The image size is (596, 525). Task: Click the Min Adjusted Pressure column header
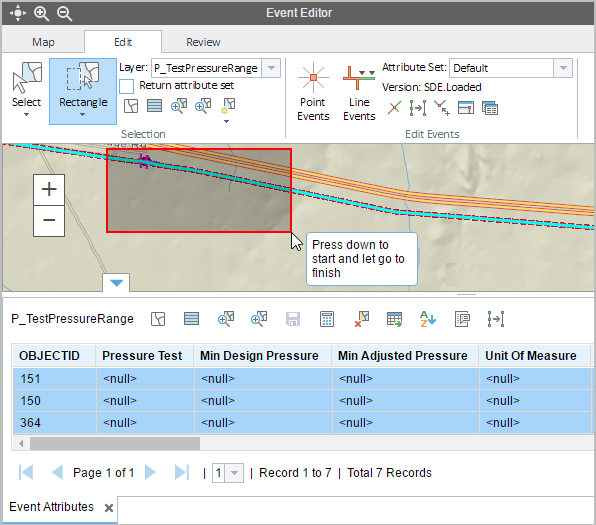point(405,356)
